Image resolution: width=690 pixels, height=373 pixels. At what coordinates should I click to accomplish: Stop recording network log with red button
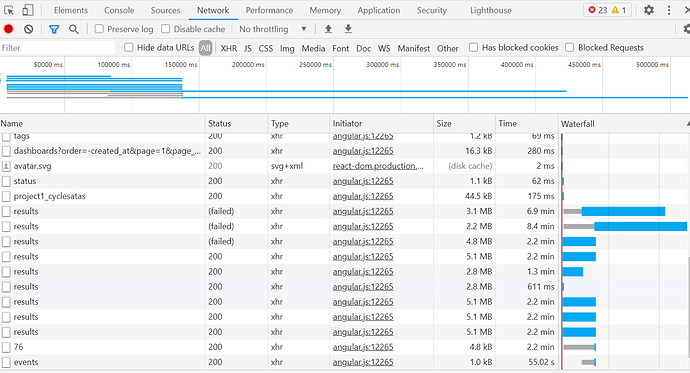tap(8, 29)
